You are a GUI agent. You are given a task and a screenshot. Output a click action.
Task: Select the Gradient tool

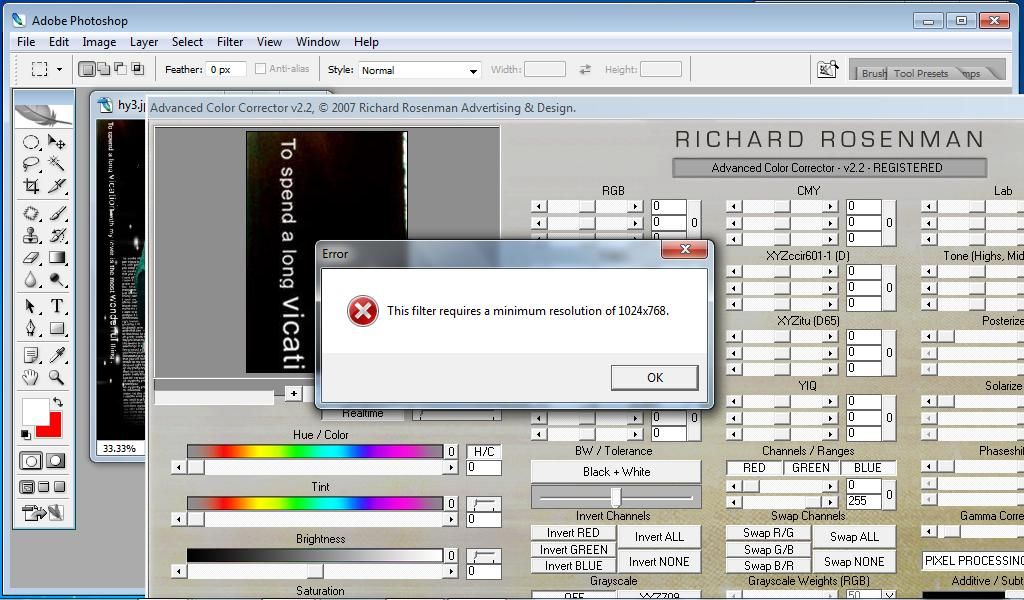coord(57,257)
